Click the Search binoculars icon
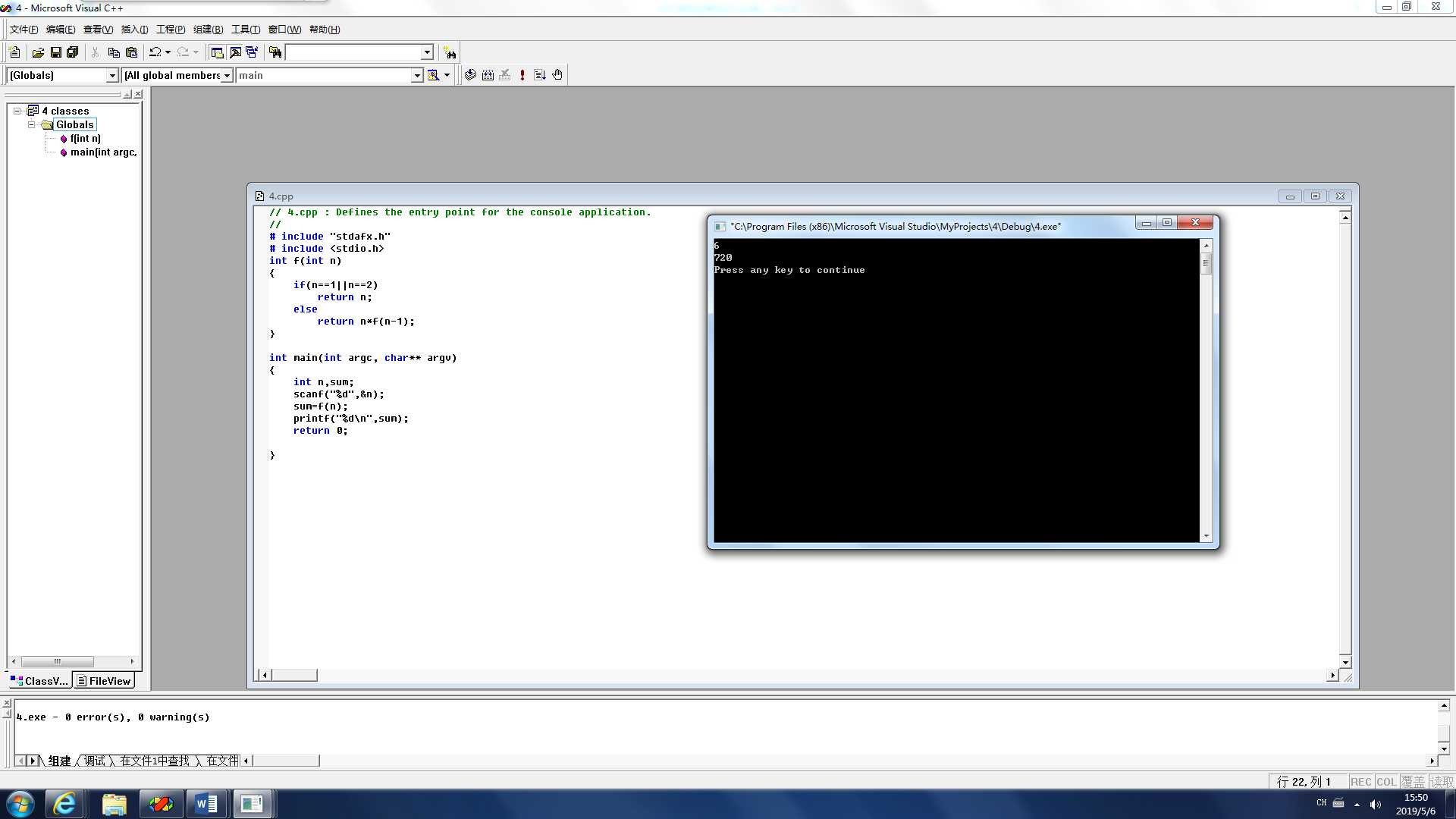The height and width of the screenshot is (819, 1456). [450, 52]
